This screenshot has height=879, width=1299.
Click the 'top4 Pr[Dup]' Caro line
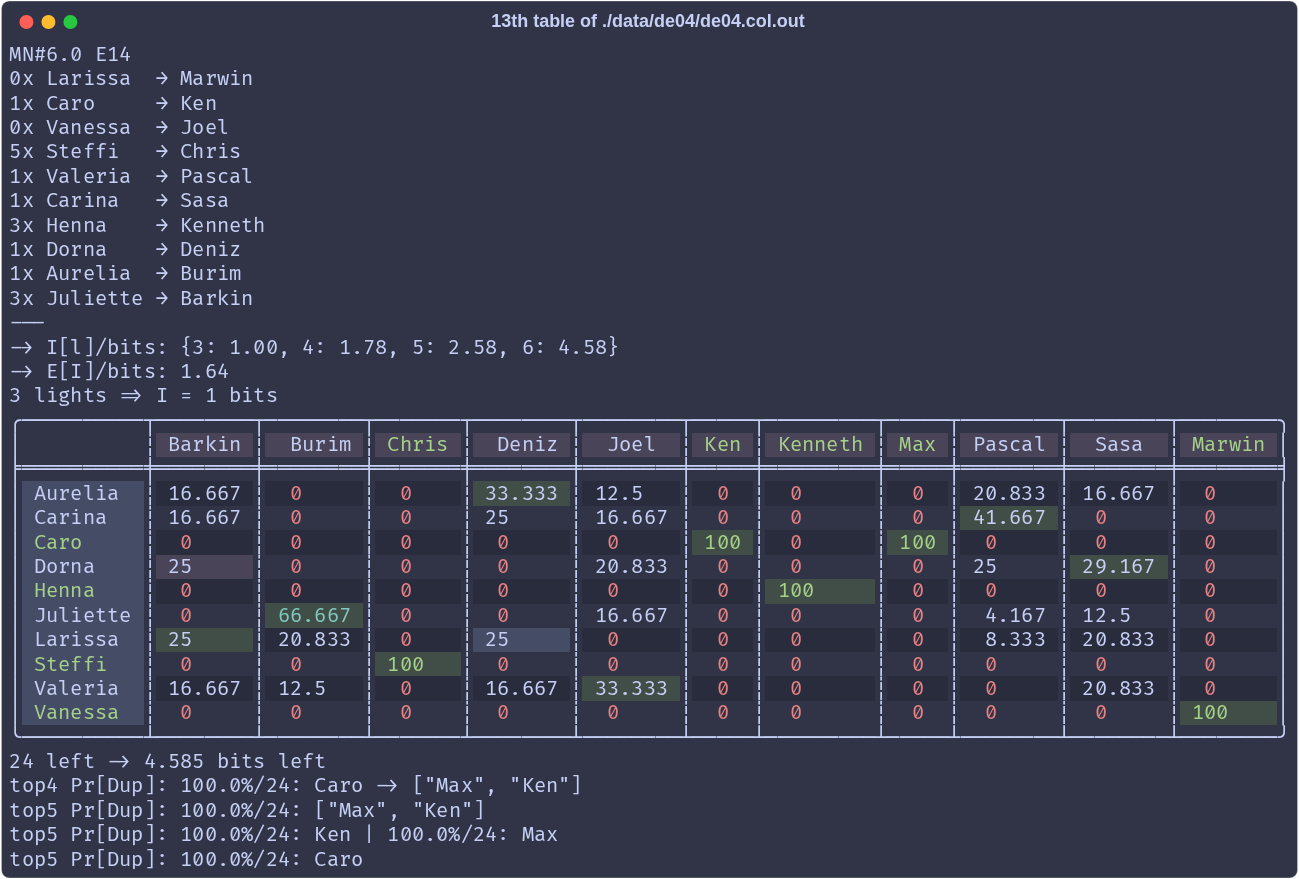295,785
